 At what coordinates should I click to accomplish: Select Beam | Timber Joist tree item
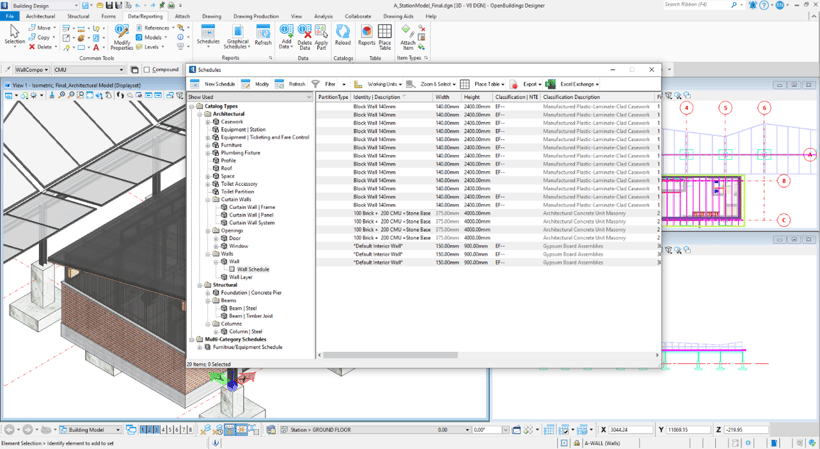click(250, 316)
